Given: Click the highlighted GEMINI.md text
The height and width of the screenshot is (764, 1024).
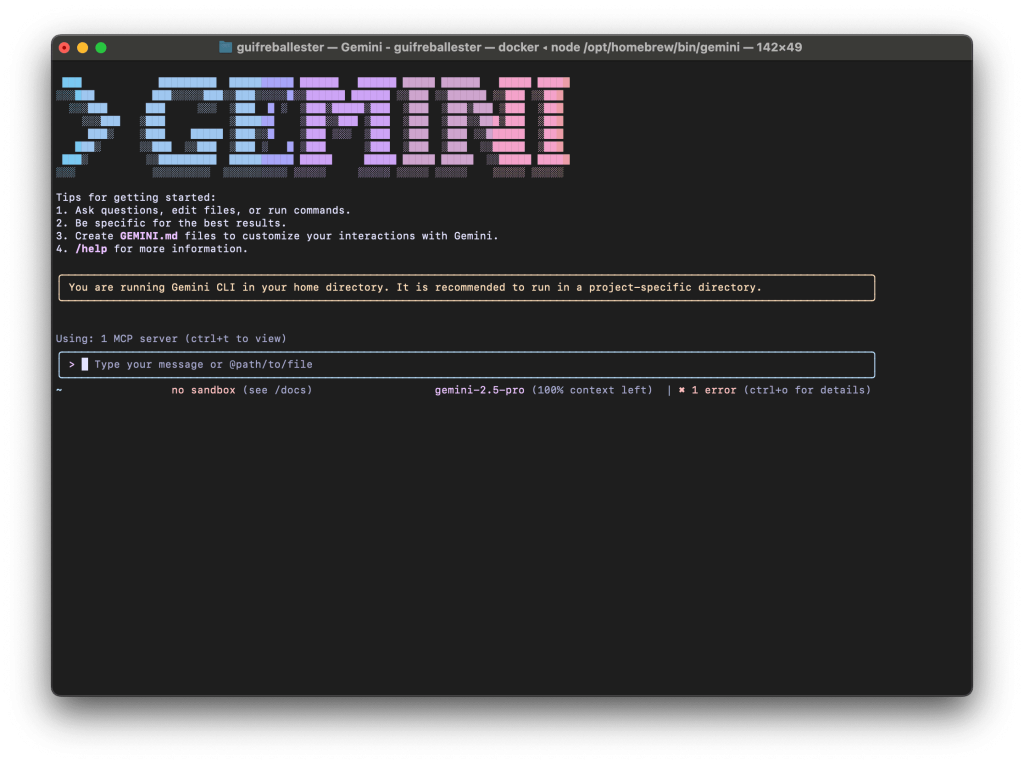Looking at the screenshot, I should pos(149,236).
